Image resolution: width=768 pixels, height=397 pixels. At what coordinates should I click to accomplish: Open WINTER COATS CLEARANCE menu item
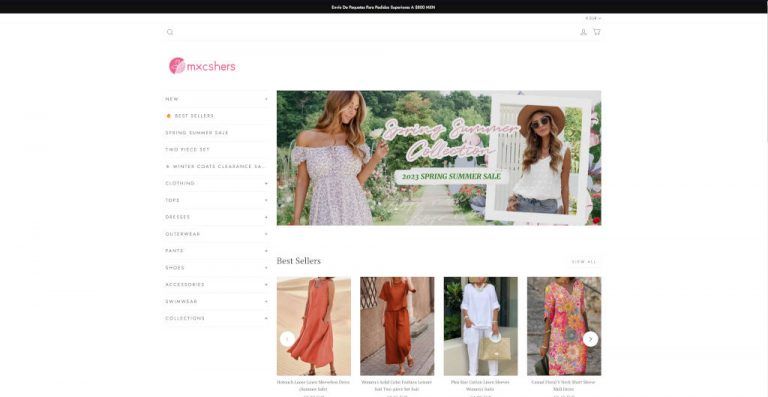216,166
